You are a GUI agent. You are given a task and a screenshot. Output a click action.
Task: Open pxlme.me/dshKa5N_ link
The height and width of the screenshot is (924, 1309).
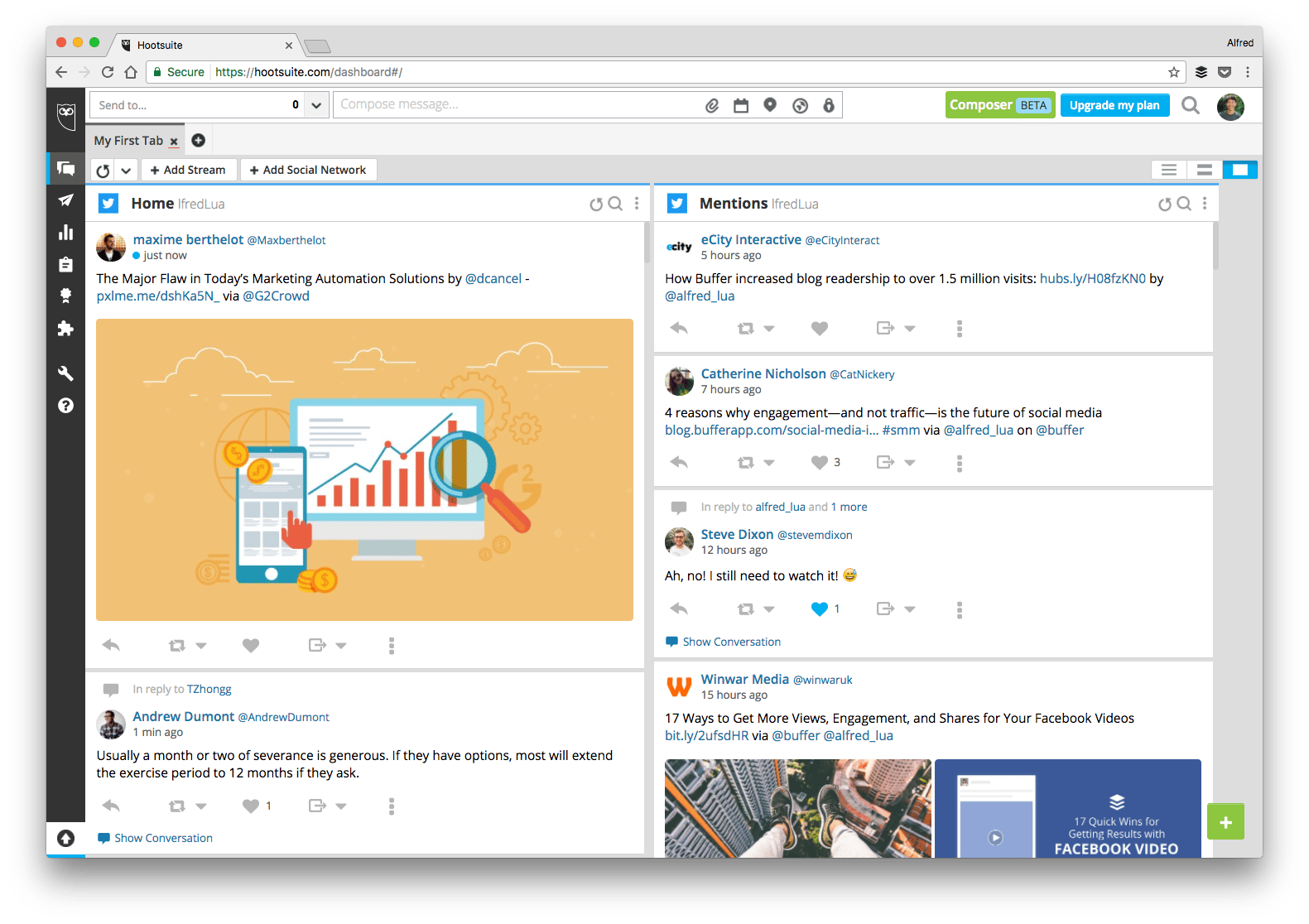[x=158, y=296]
